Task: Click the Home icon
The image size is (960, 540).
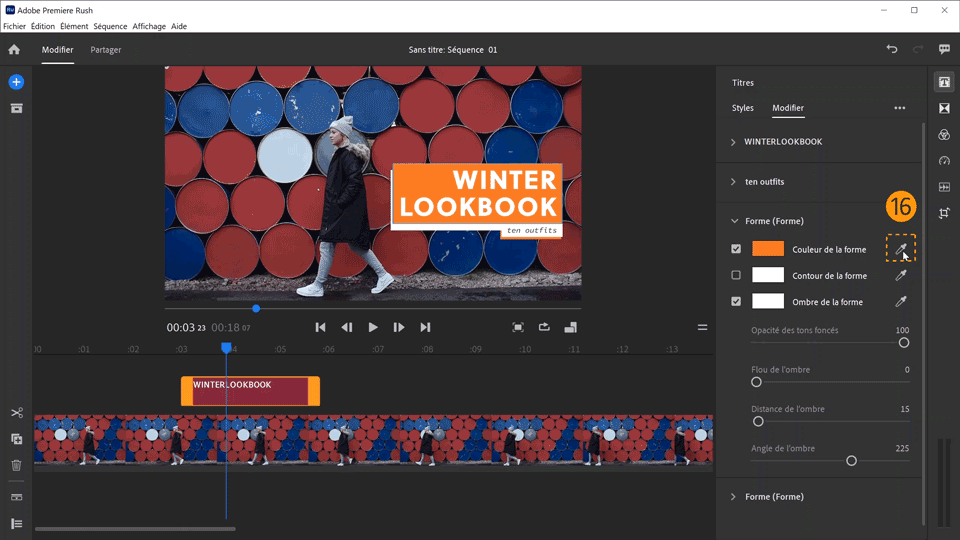Action: pyautogui.click(x=14, y=49)
